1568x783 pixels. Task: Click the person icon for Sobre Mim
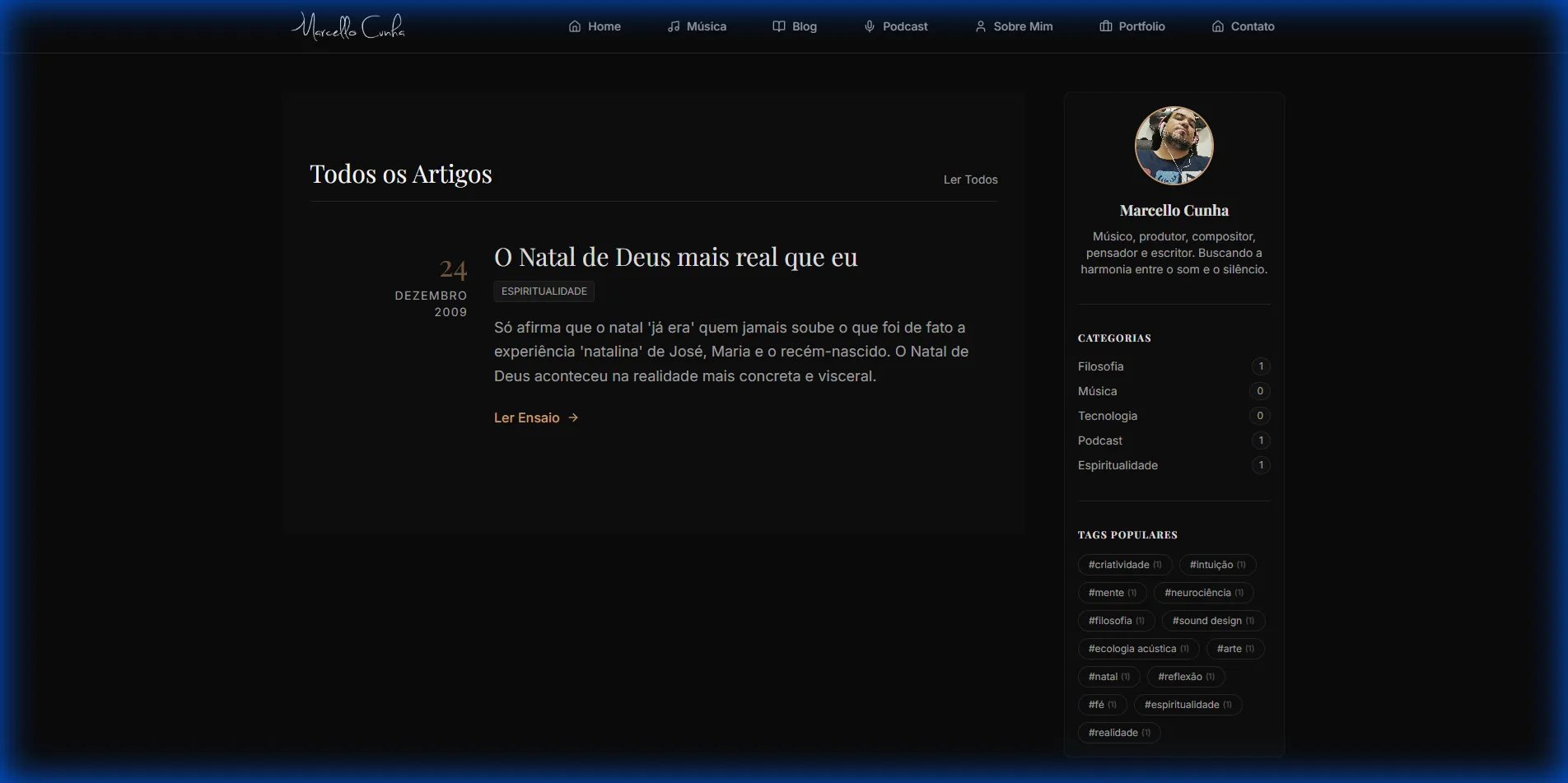pyautogui.click(x=980, y=26)
